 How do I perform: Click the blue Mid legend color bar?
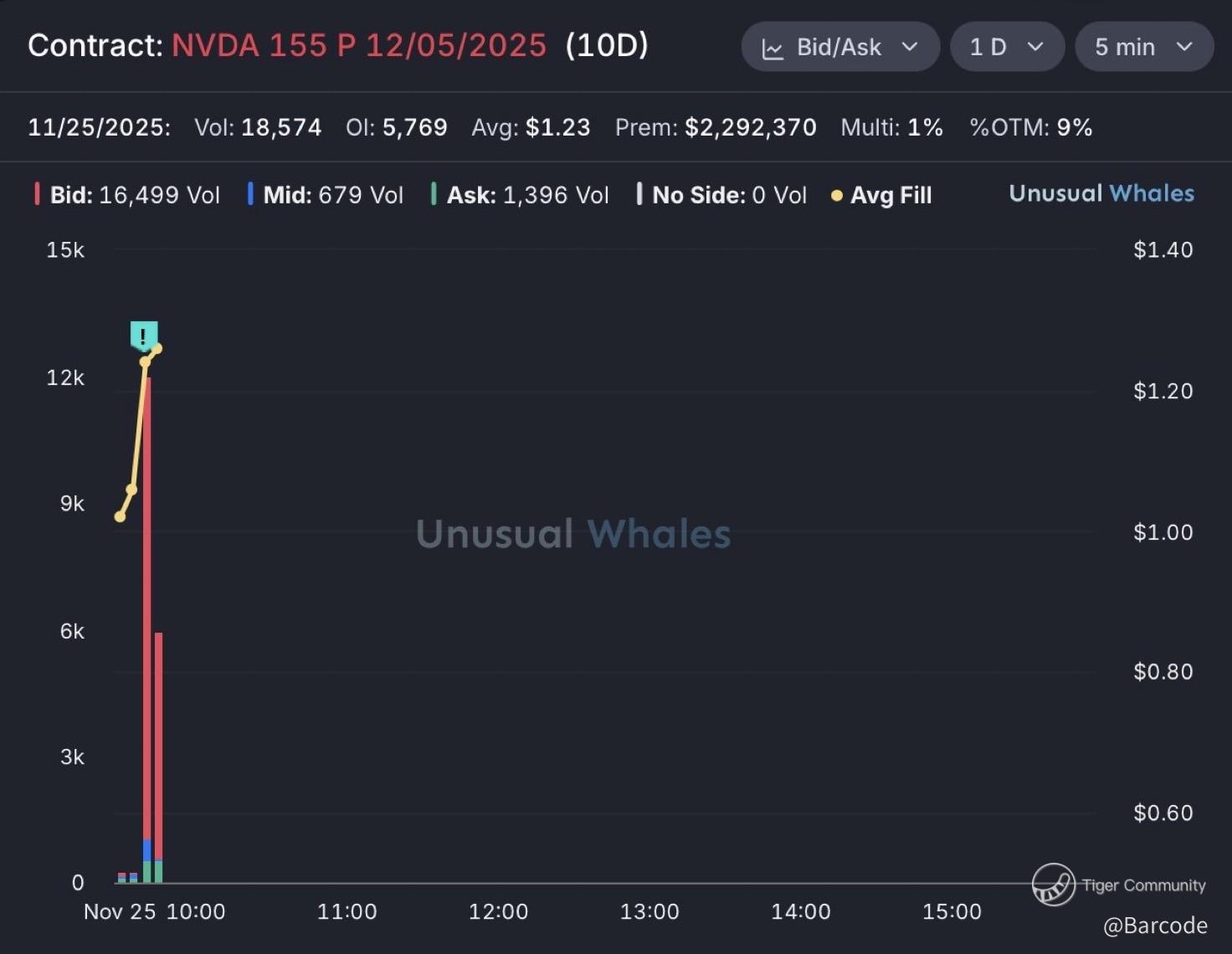point(250,194)
